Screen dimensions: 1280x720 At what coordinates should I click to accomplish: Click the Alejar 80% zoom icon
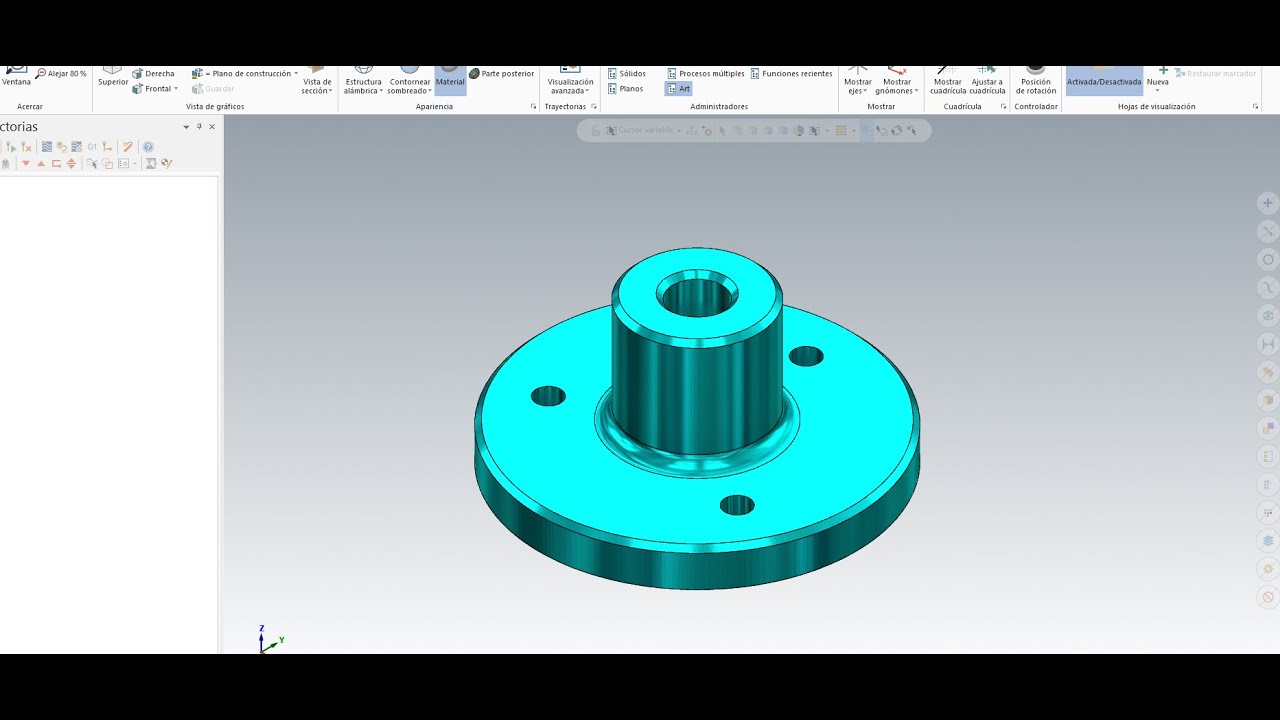coord(40,73)
